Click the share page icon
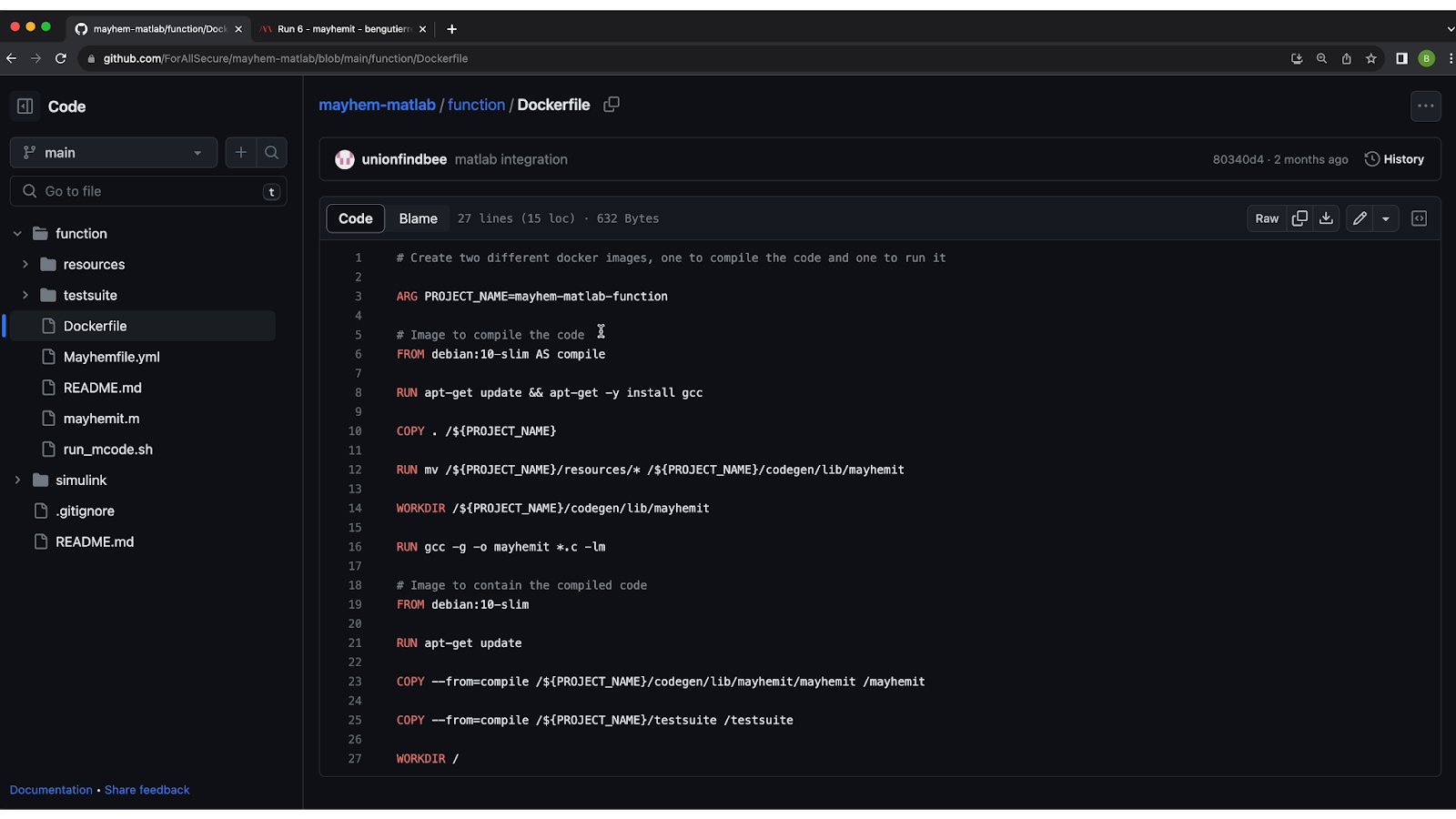The image size is (1456, 819). click(x=1346, y=58)
